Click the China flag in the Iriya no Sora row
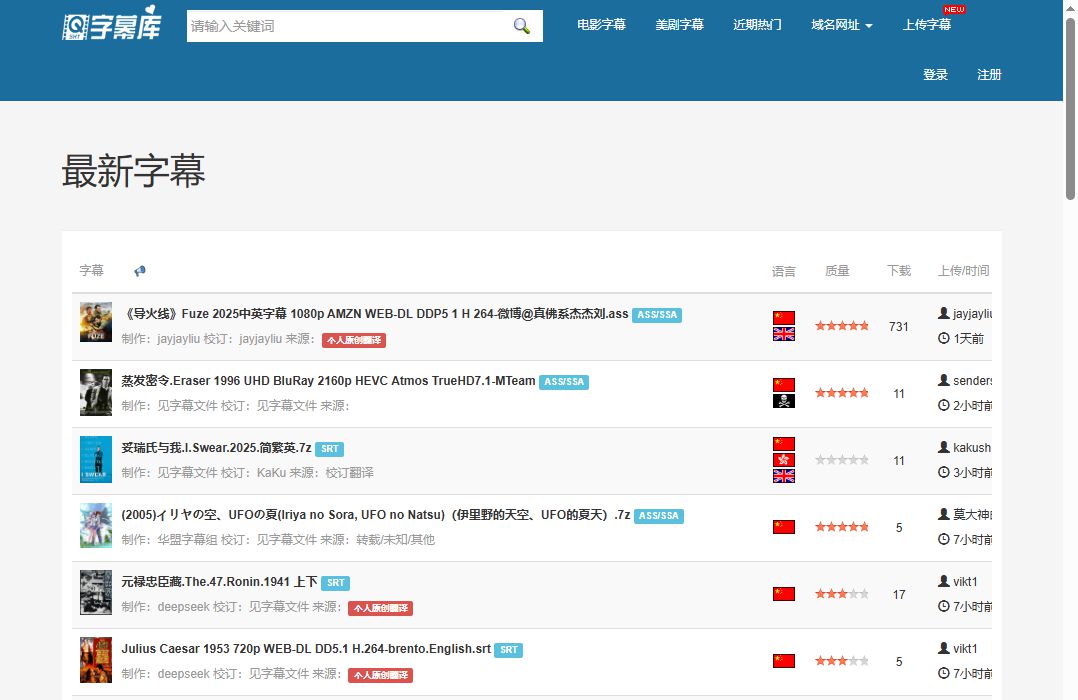Screen dimensions: 1078x700 coord(784,527)
